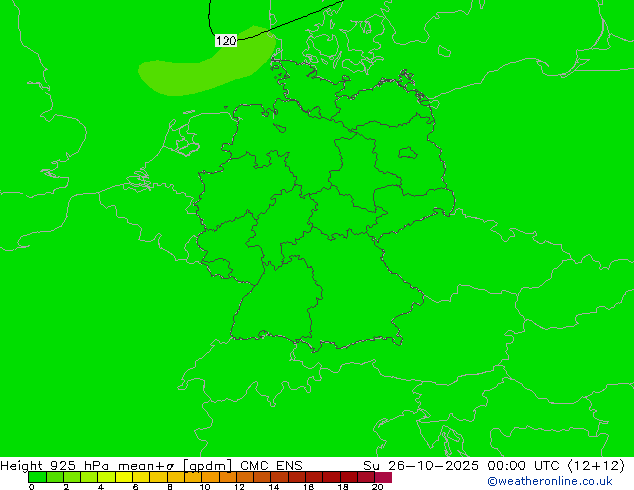Viewport: 634px width, 490px height.
Task: Click the date 'Su 26-10-2025'
Action: tap(421, 466)
